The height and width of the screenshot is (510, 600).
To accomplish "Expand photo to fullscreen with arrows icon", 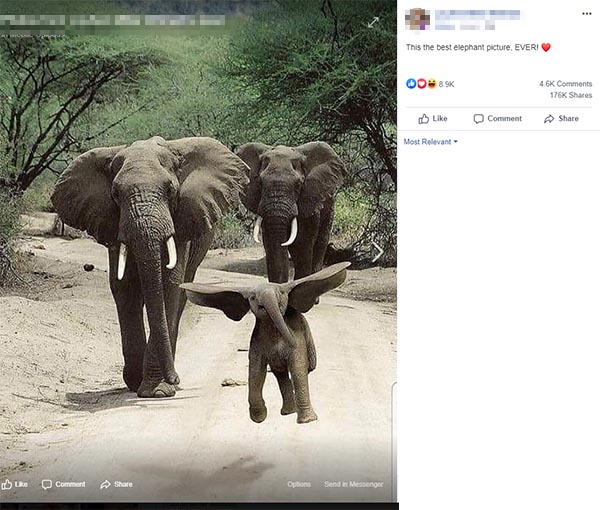I will click(x=373, y=22).
